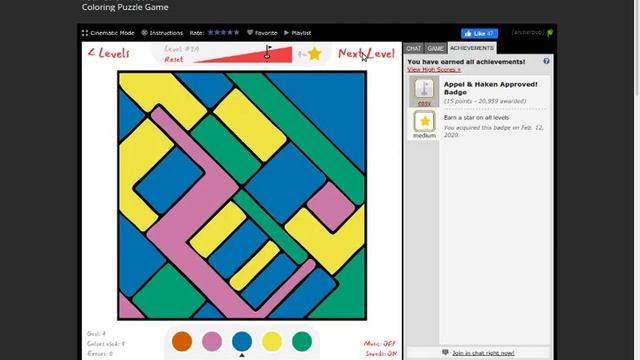The height and width of the screenshot is (360, 640).
Task: Click the Instructions label
Action: click(166, 33)
